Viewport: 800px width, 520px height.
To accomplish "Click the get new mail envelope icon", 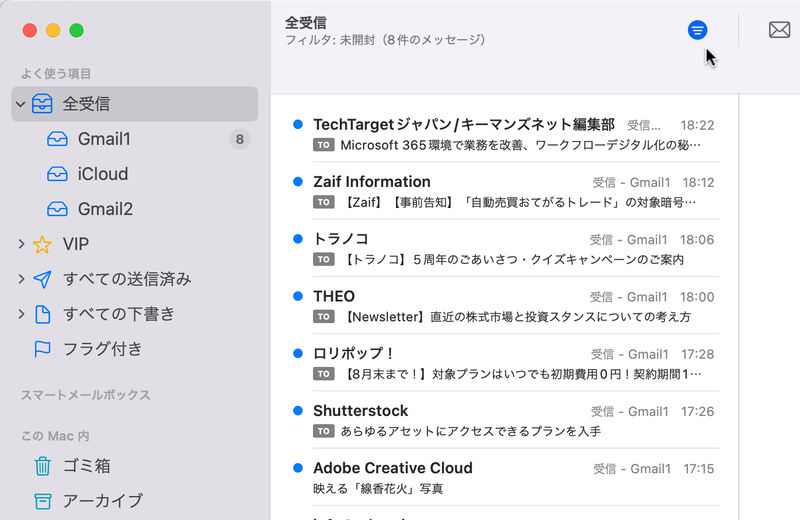I will (779, 30).
